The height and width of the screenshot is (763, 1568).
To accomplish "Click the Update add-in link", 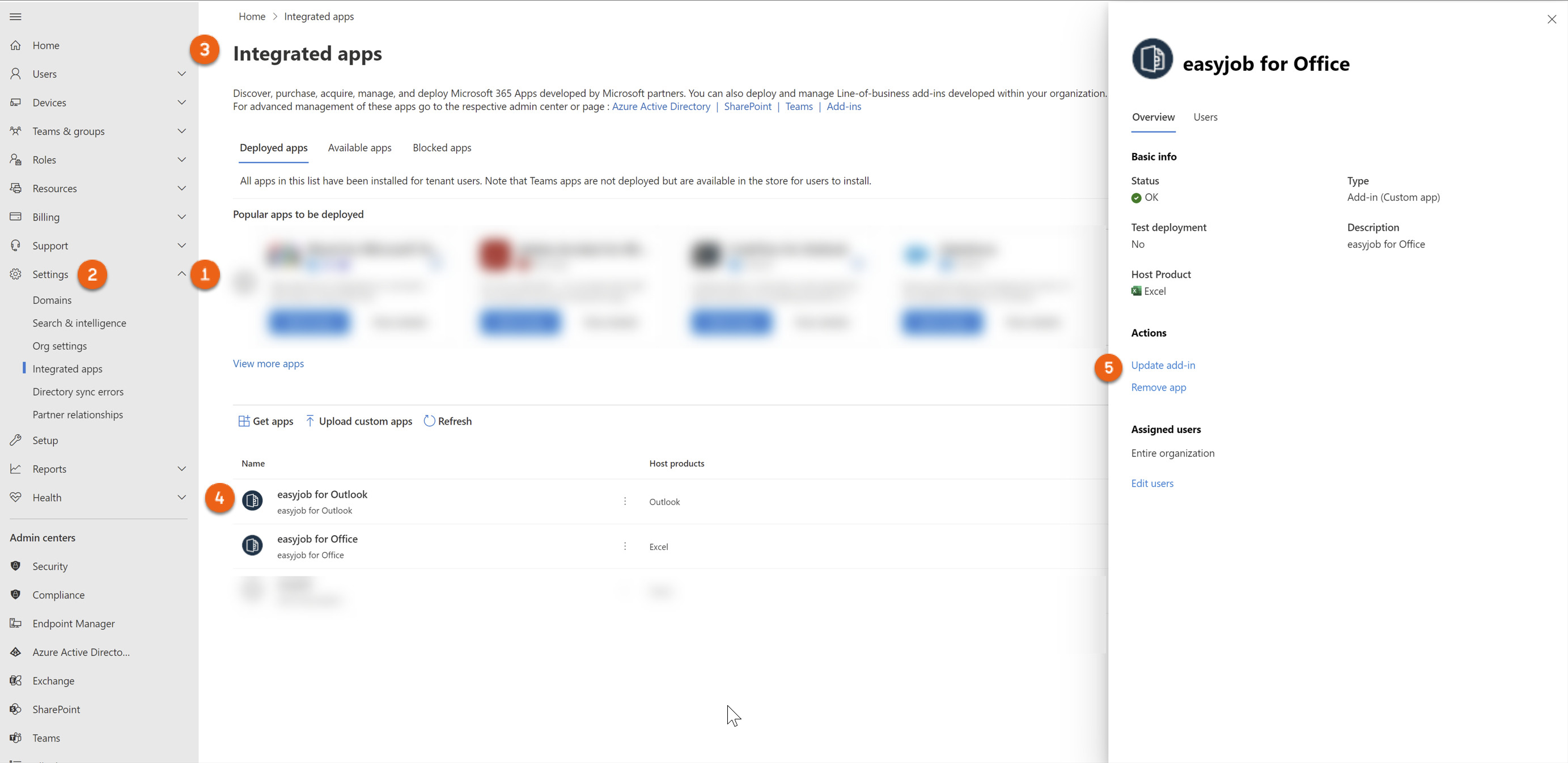I will click(x=1163, y=365).
